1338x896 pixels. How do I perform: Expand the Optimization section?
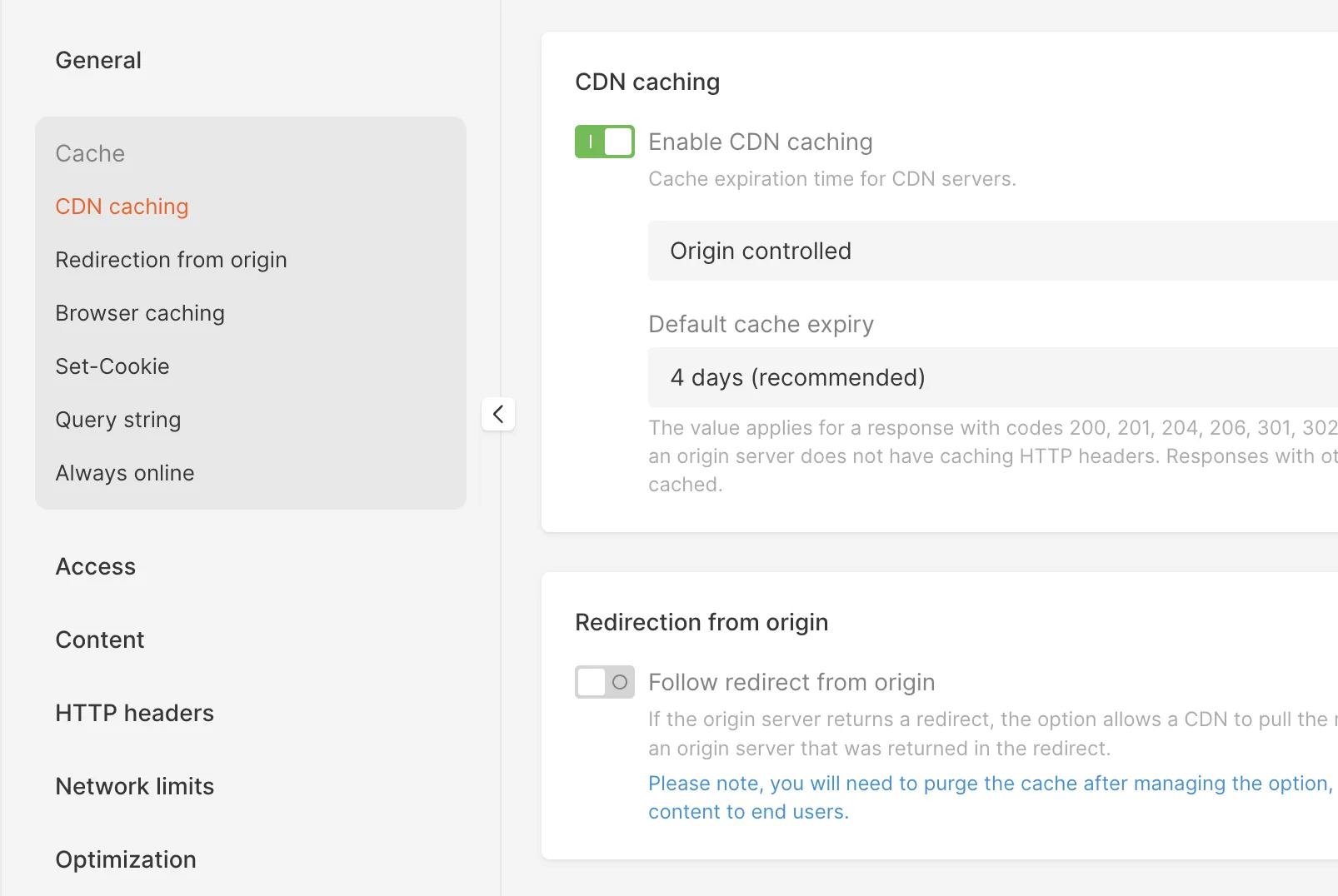click(x=126, y=859)
